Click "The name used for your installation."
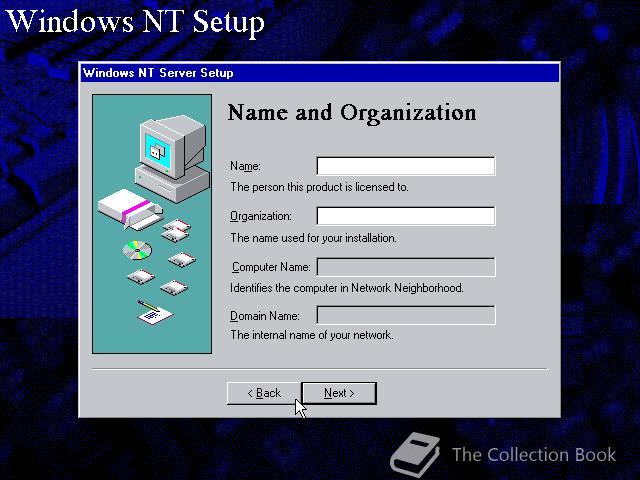Viewport: 640px width, 480px height. pyautogui.click(x=313, y=238)
